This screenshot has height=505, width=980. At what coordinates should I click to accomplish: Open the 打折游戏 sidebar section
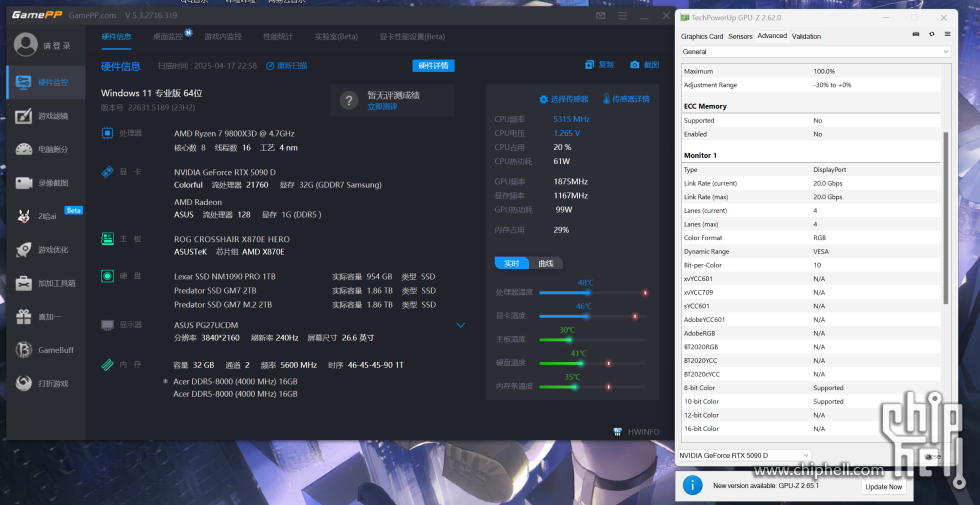click(x=46, y=384)
